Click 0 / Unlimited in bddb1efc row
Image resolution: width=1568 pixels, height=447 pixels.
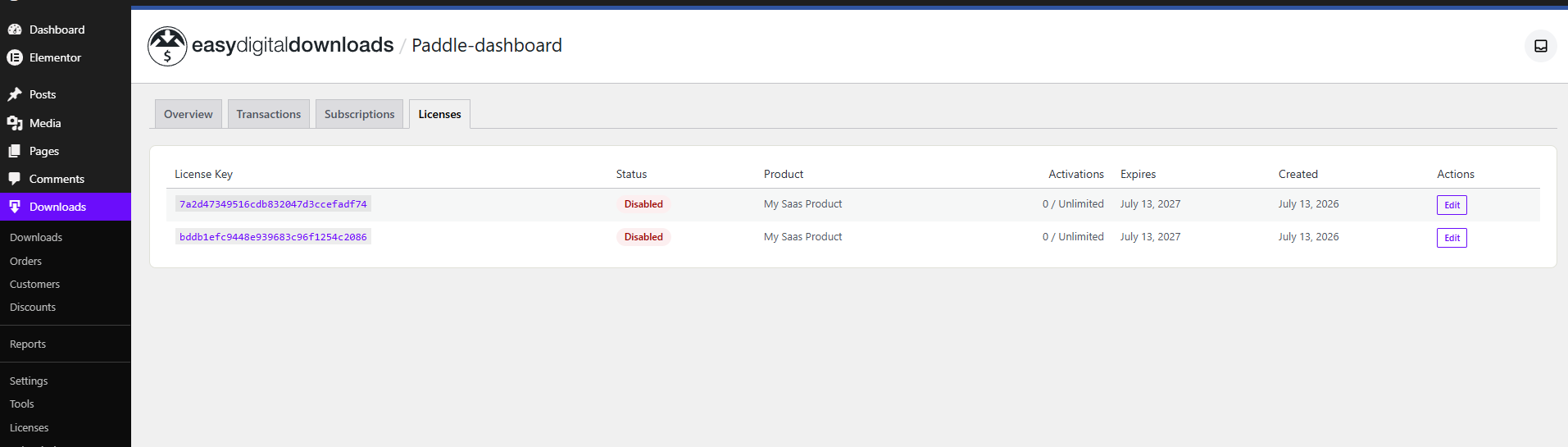click(1073, 236)
